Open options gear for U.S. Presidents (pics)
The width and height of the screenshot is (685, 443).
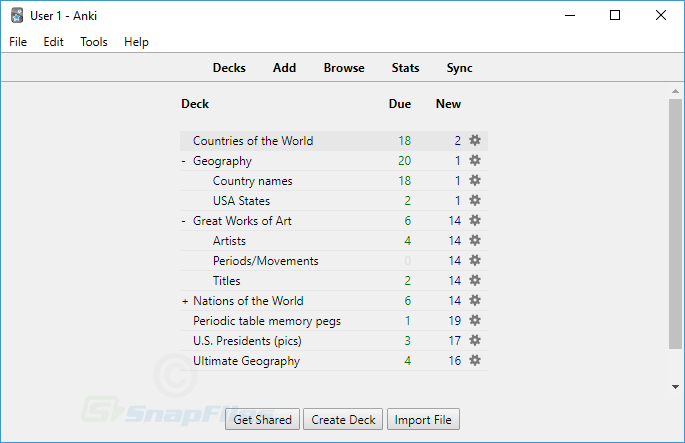(x=475, y=340)
